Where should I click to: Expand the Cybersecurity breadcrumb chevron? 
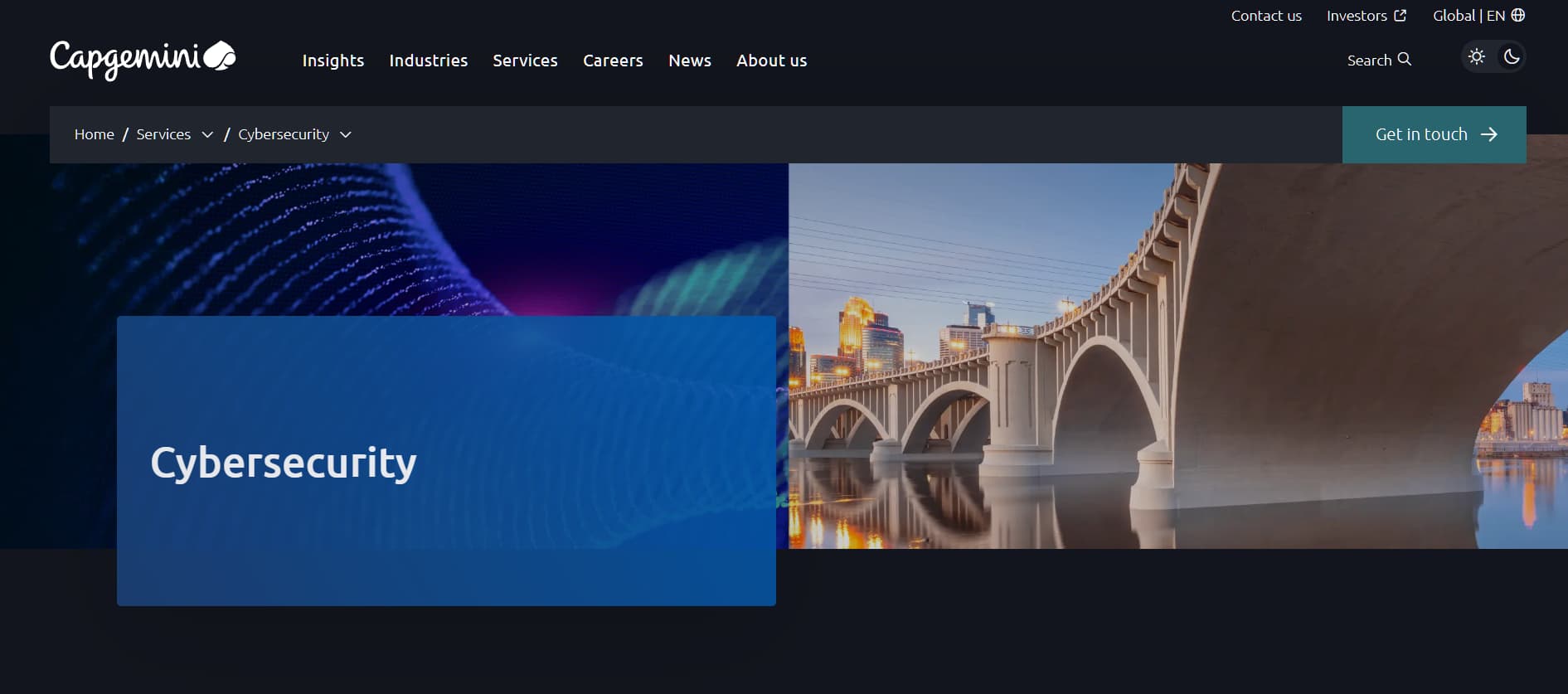click(x=346, y=134)
